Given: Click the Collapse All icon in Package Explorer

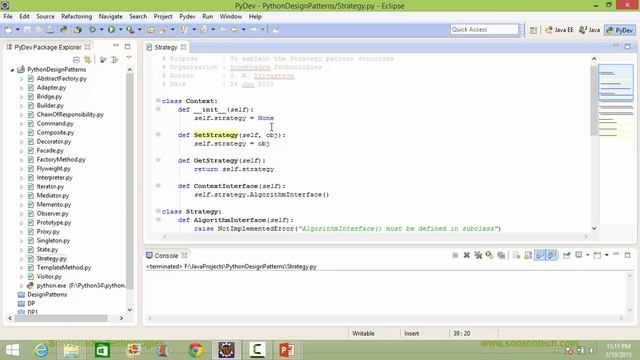Looking at the screenshot, I should point(76,60).
